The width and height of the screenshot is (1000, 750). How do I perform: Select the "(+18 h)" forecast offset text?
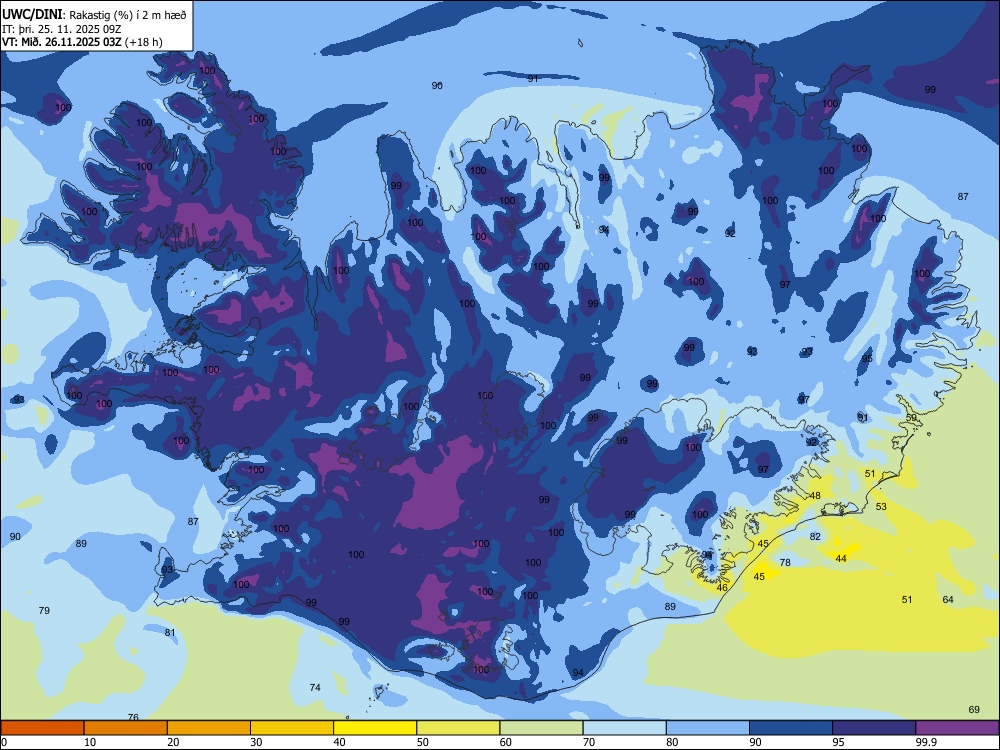click(144, 42)
